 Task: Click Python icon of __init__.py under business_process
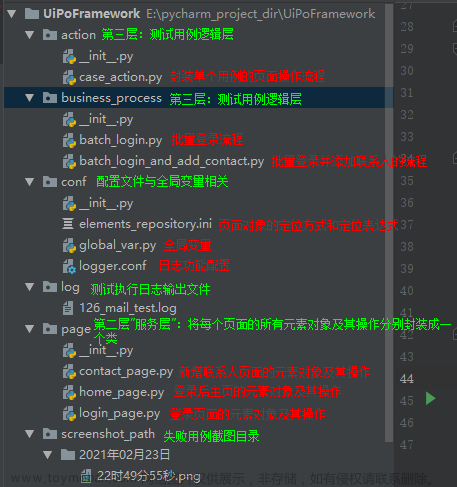tap(69, 119)
